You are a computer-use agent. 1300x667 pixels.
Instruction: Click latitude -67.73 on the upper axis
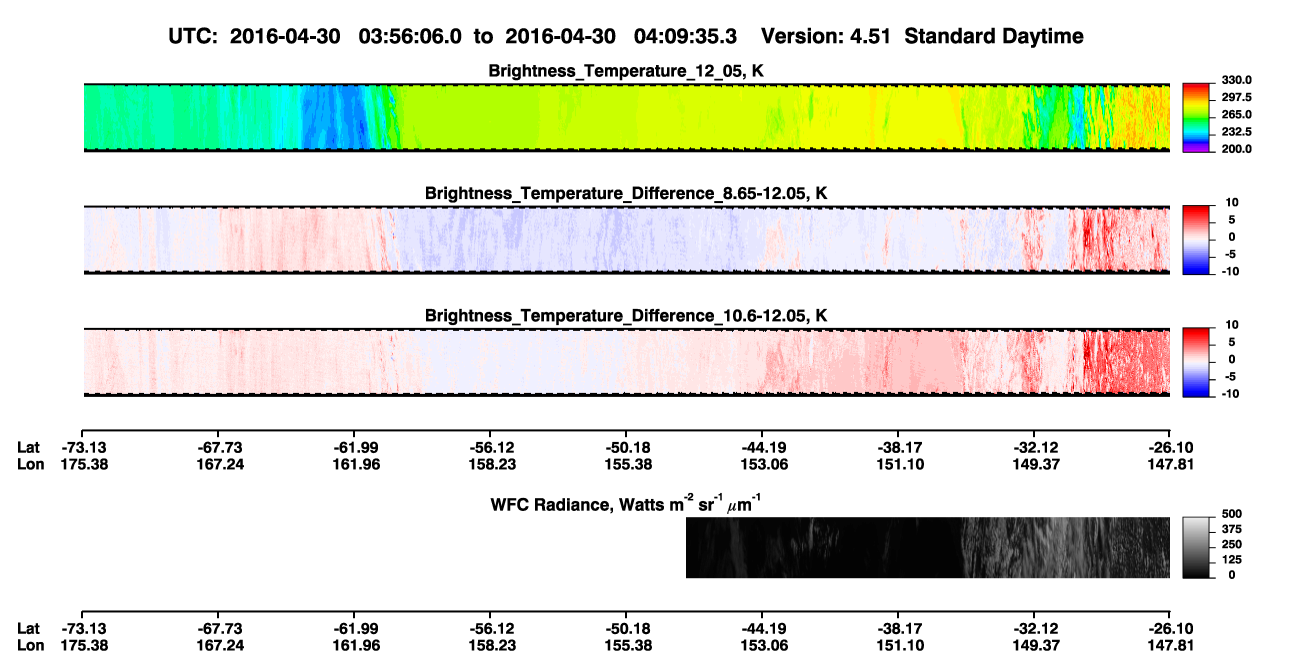point(217,449)
